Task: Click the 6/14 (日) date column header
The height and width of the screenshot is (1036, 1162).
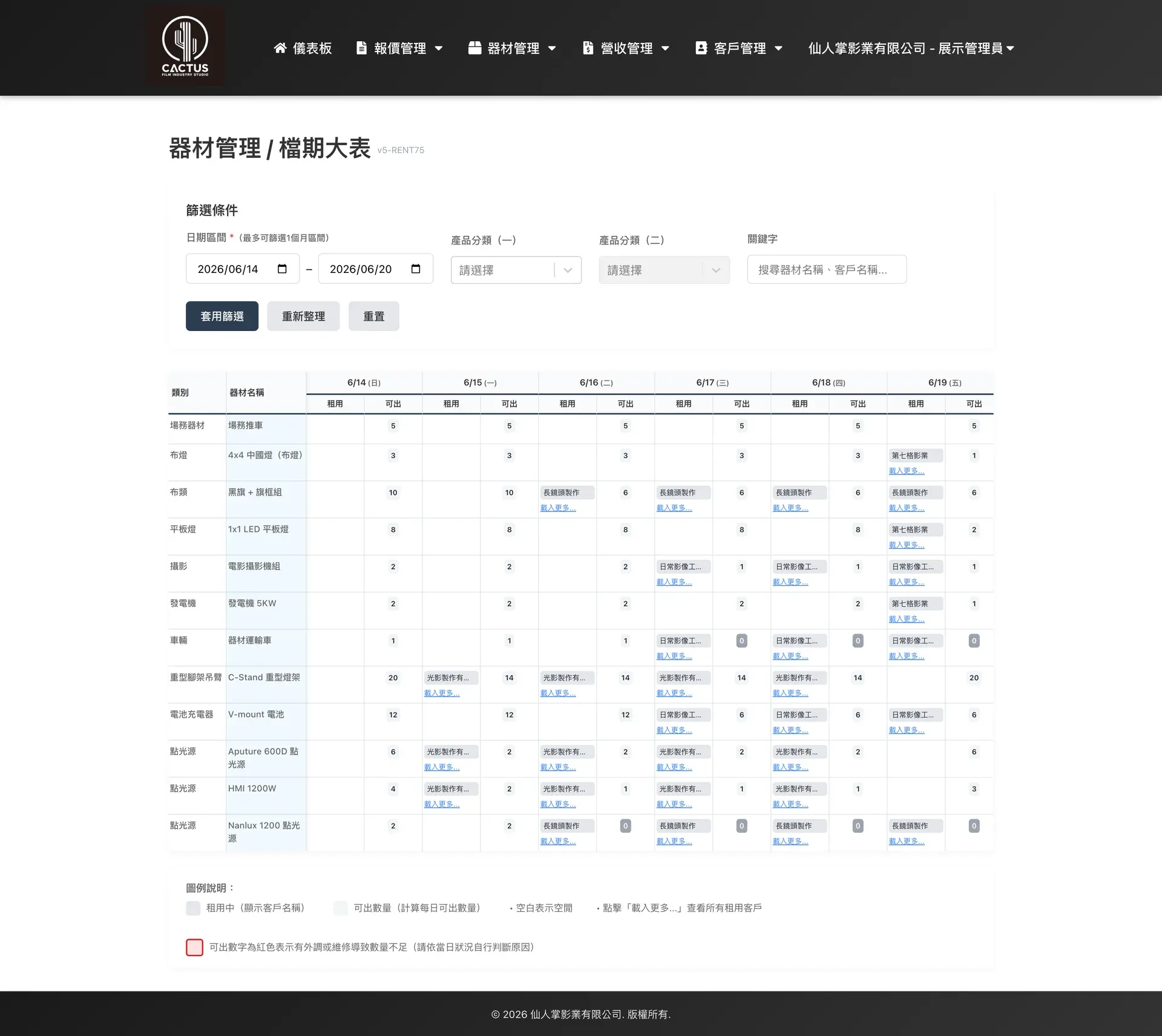Action: click(364, 382)
